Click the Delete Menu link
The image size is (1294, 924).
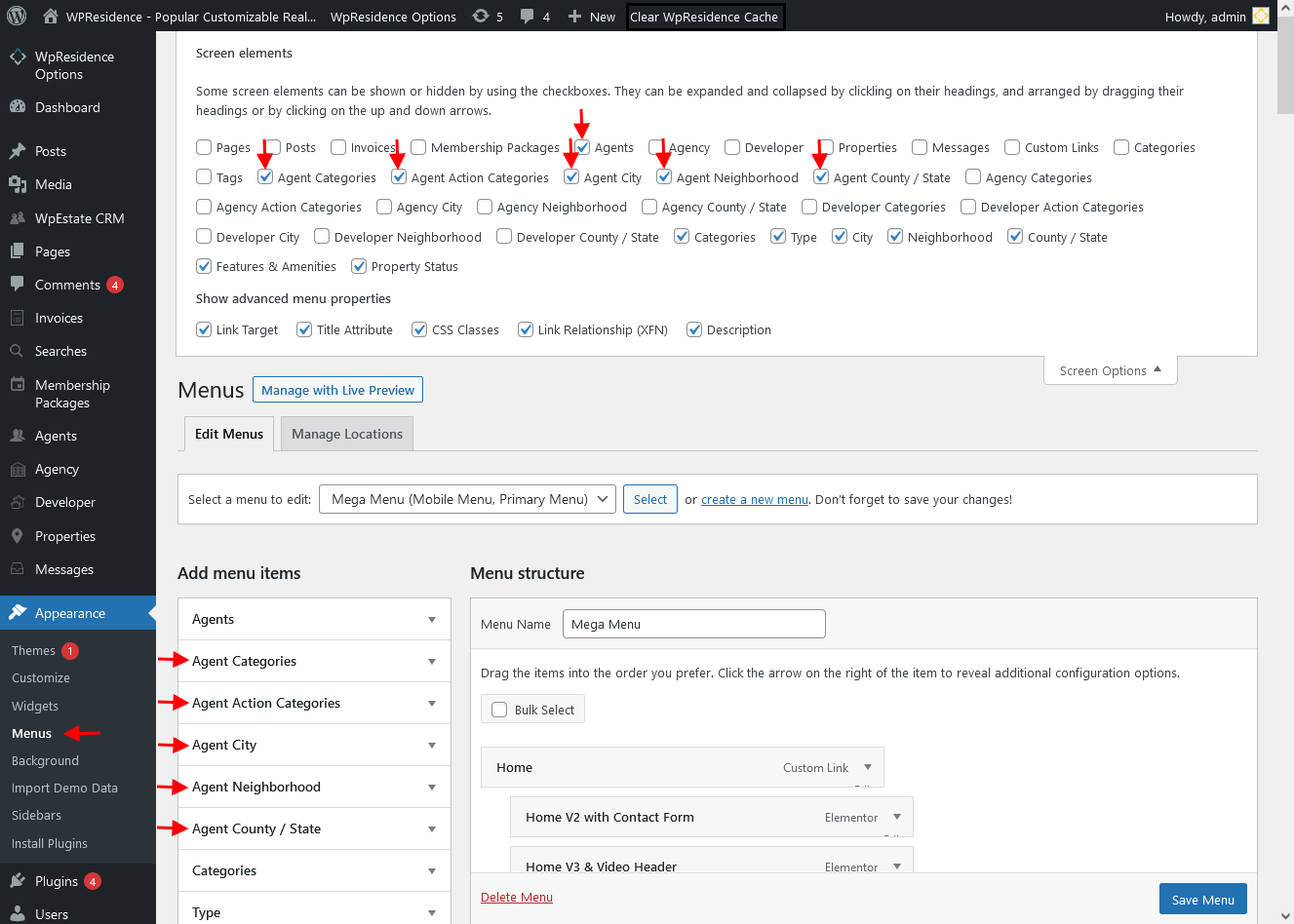517,897
